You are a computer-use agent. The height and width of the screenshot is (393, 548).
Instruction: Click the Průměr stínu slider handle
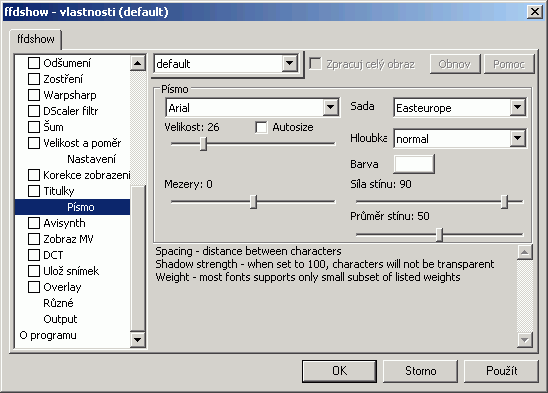[440, 235]
